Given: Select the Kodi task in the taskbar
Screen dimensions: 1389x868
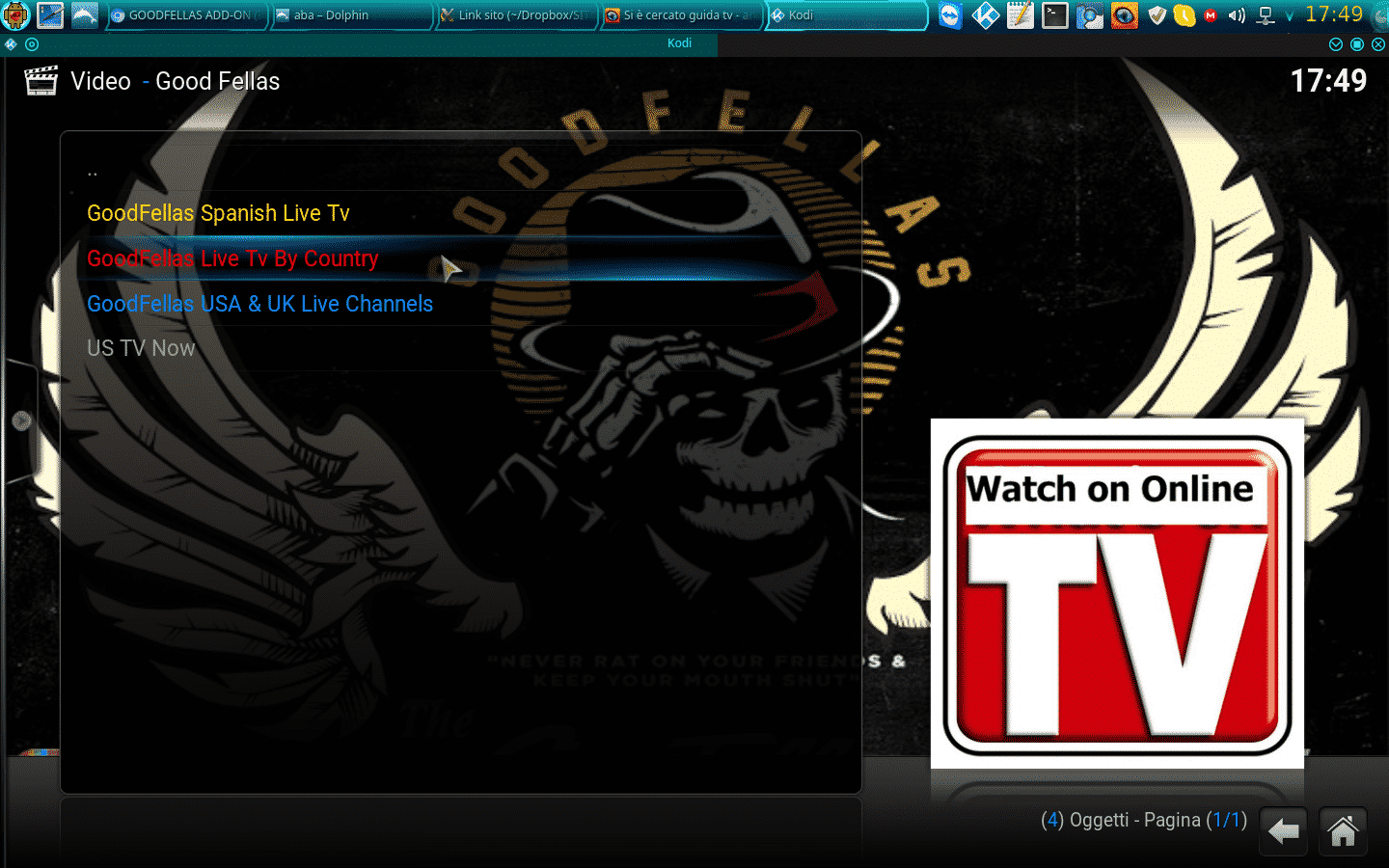Looking at the screenshot, I should tap(846, 15).
